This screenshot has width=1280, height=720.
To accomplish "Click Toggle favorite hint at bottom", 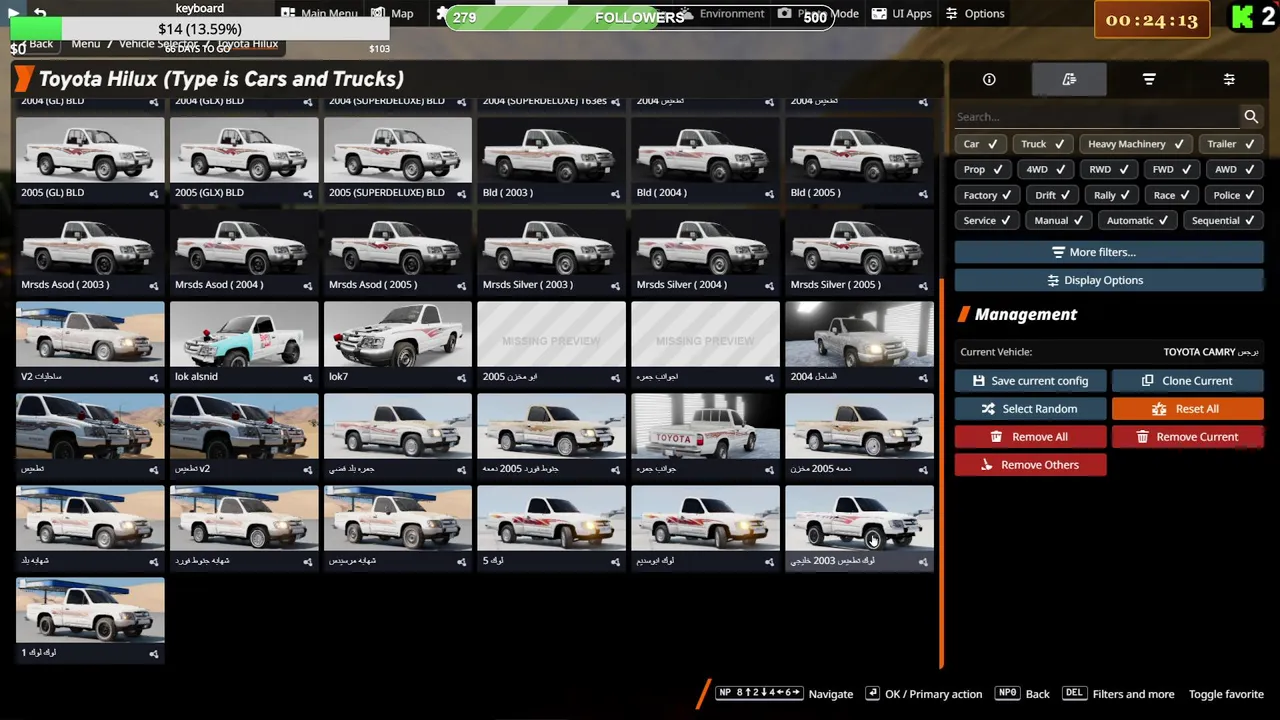I will [1226, 694].
